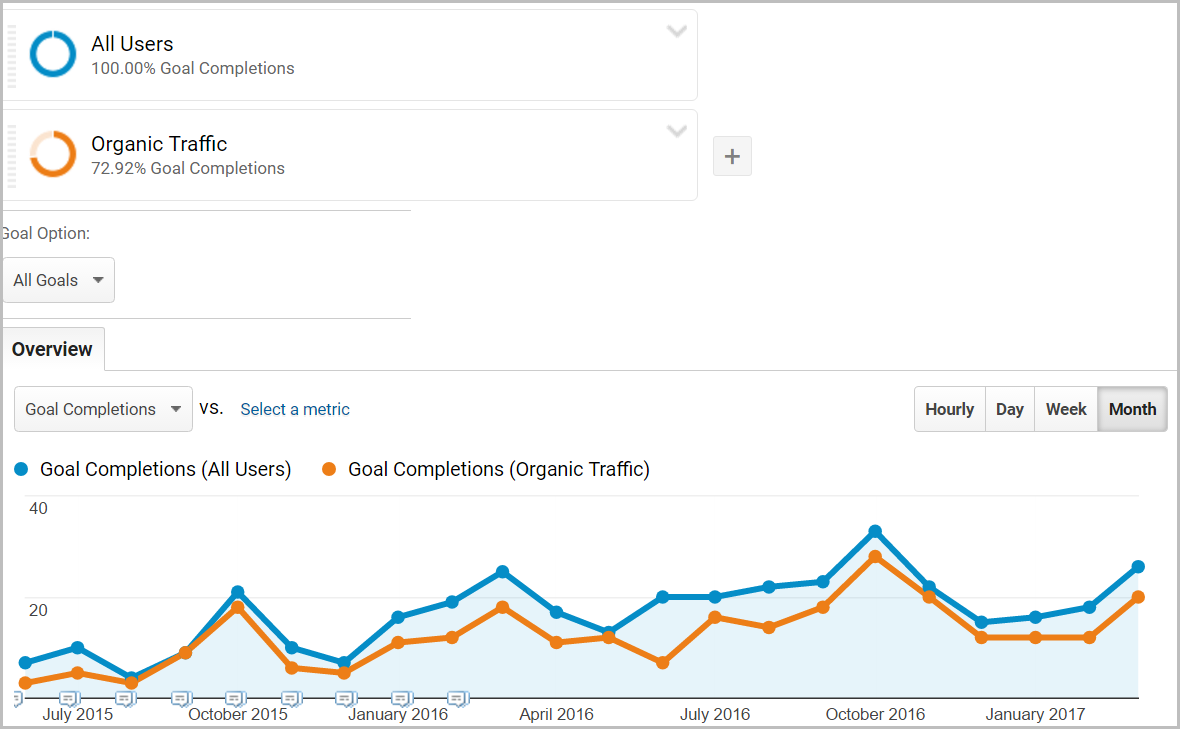Switch chart granularity to Hourly
1180x729 pixels.
coord(949,409)
